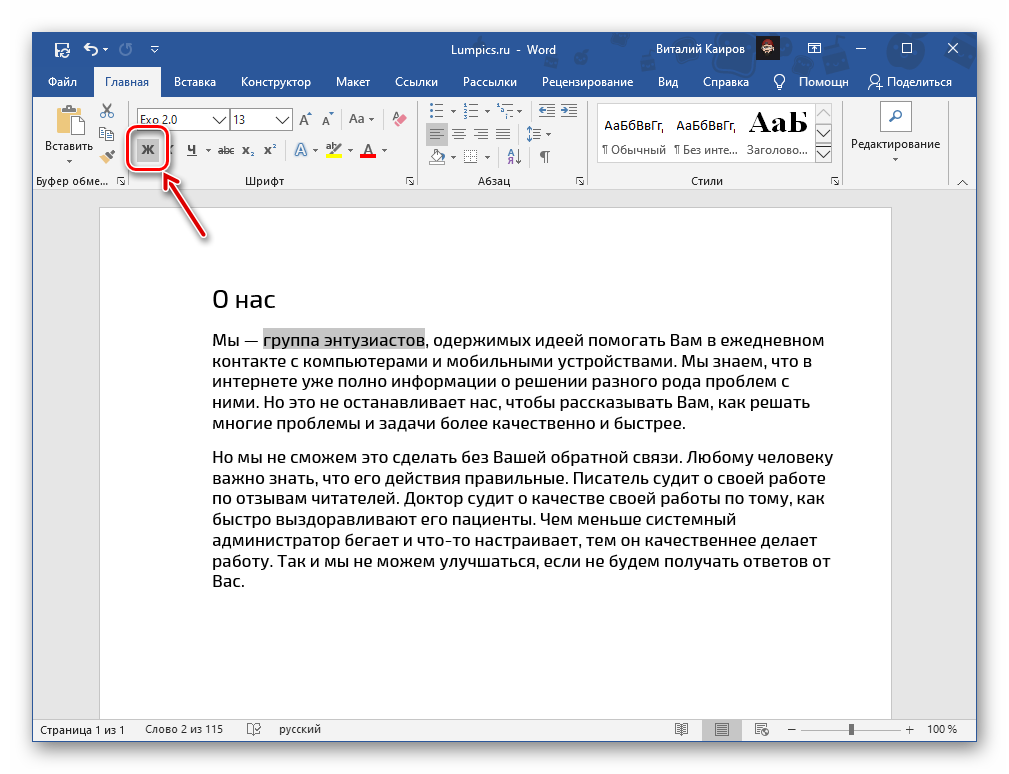Viewport: 1009px width, 774px height.
Task: Toggle superscript formatting
Action: [x=270, y=150]
